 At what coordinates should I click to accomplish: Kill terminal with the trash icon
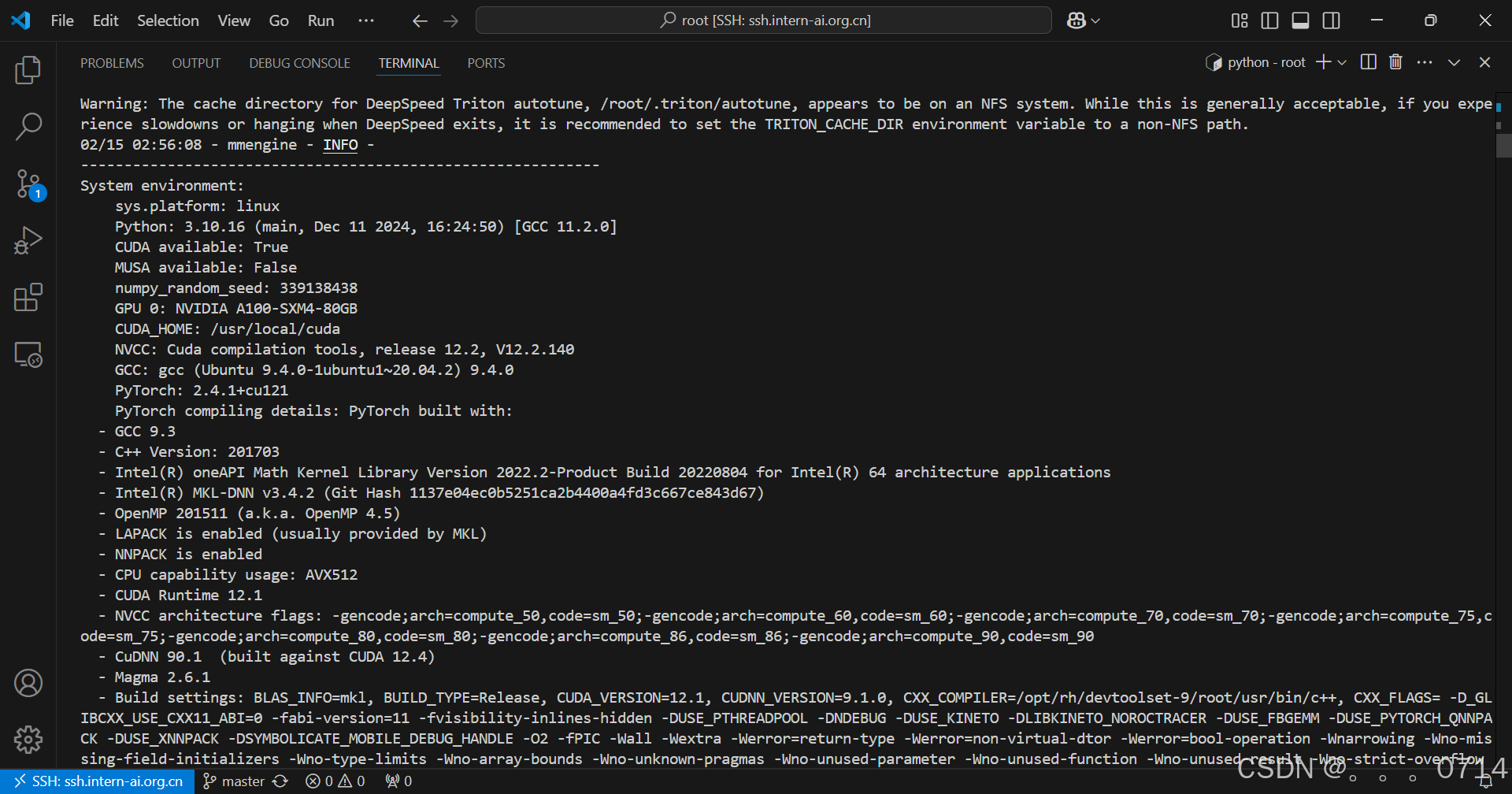pyautogui.click(x=1395, y=62)
